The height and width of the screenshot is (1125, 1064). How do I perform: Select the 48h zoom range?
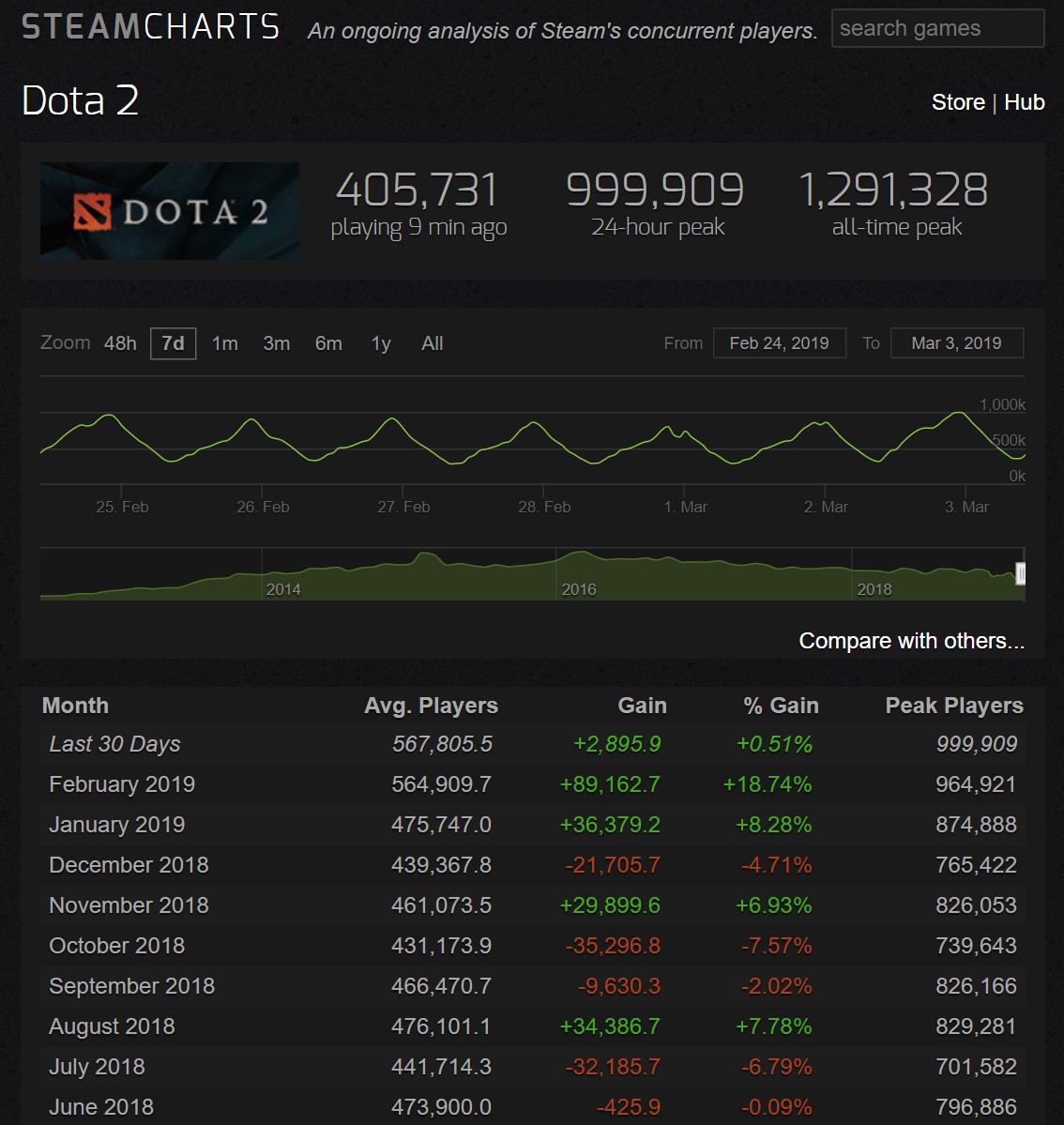pos(120,343)
